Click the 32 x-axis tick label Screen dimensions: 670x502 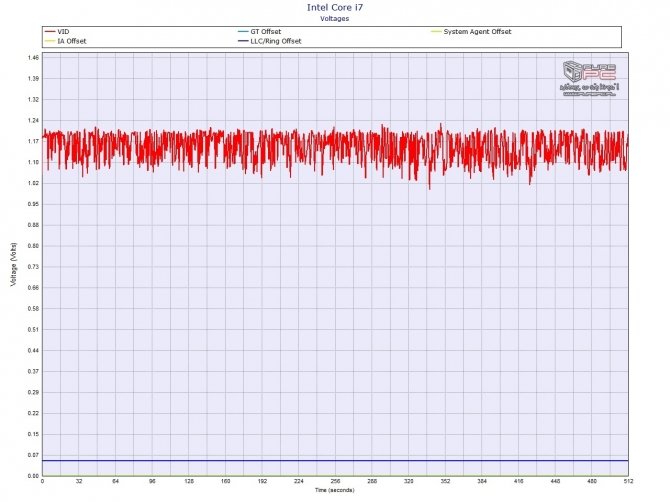tap(79, 481)
